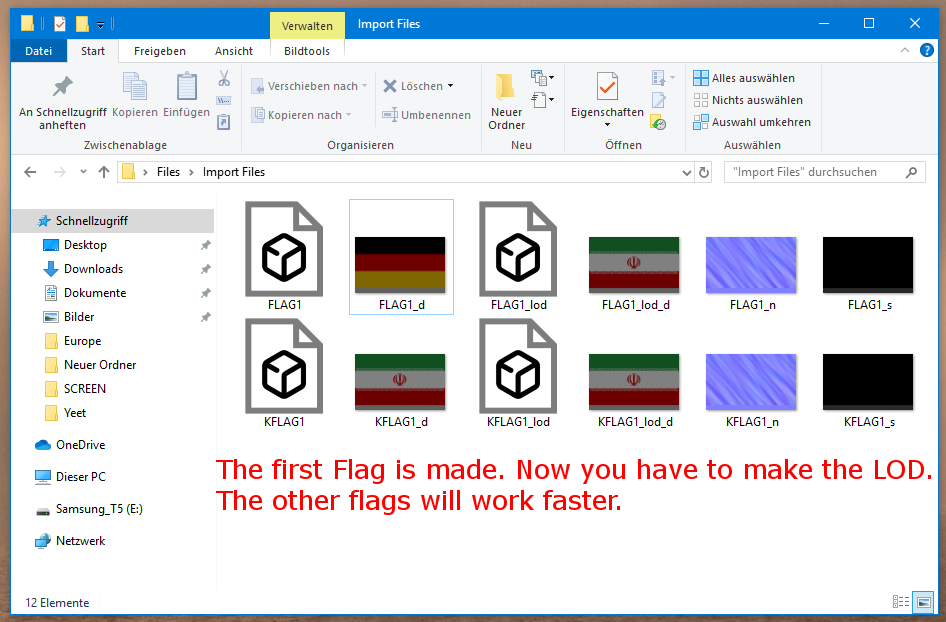Click Alles auswählen
This screenshot has width=946, height=622.
coord(744,78)
